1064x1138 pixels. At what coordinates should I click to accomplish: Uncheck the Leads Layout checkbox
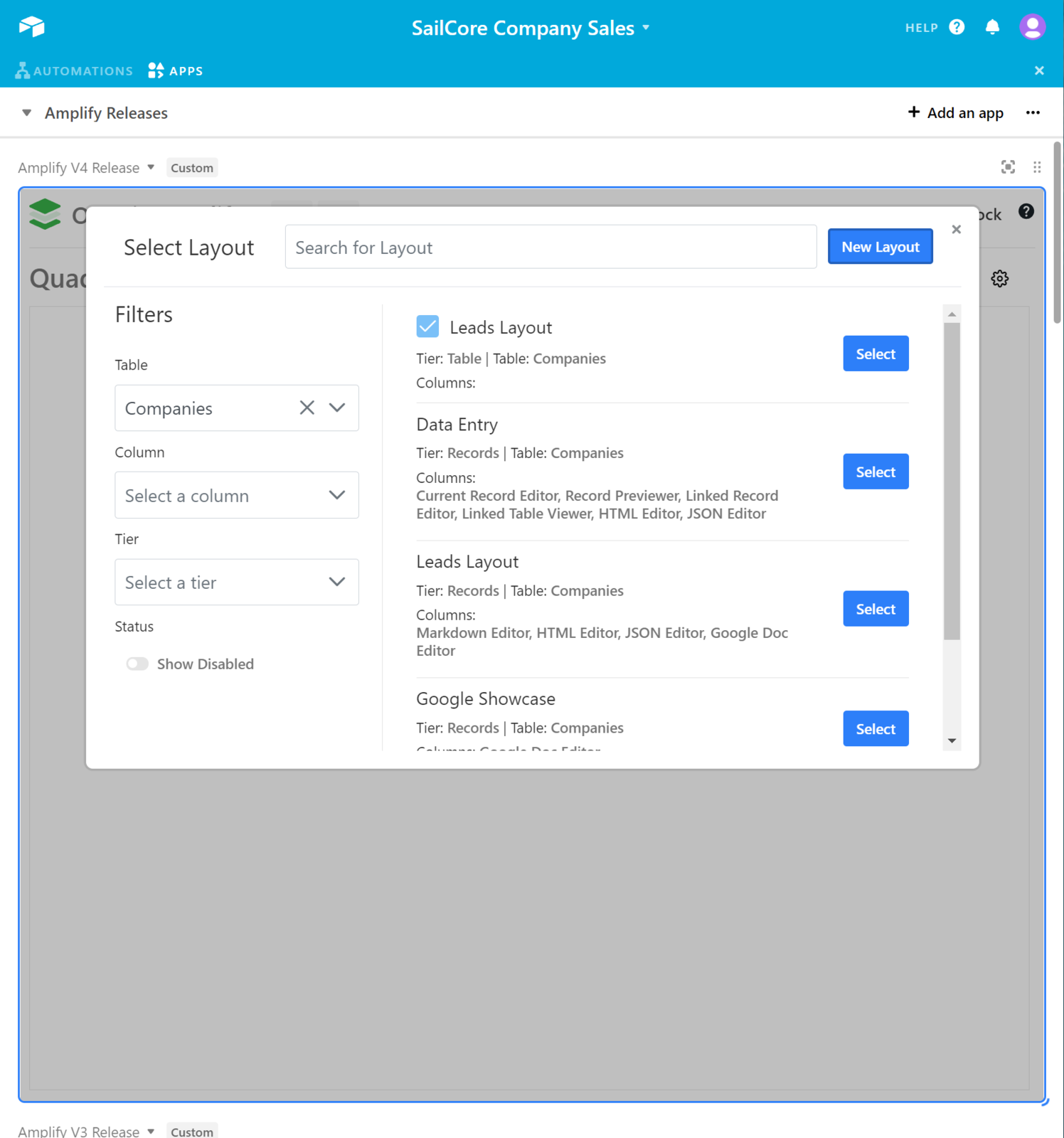[x=427, y=326]
